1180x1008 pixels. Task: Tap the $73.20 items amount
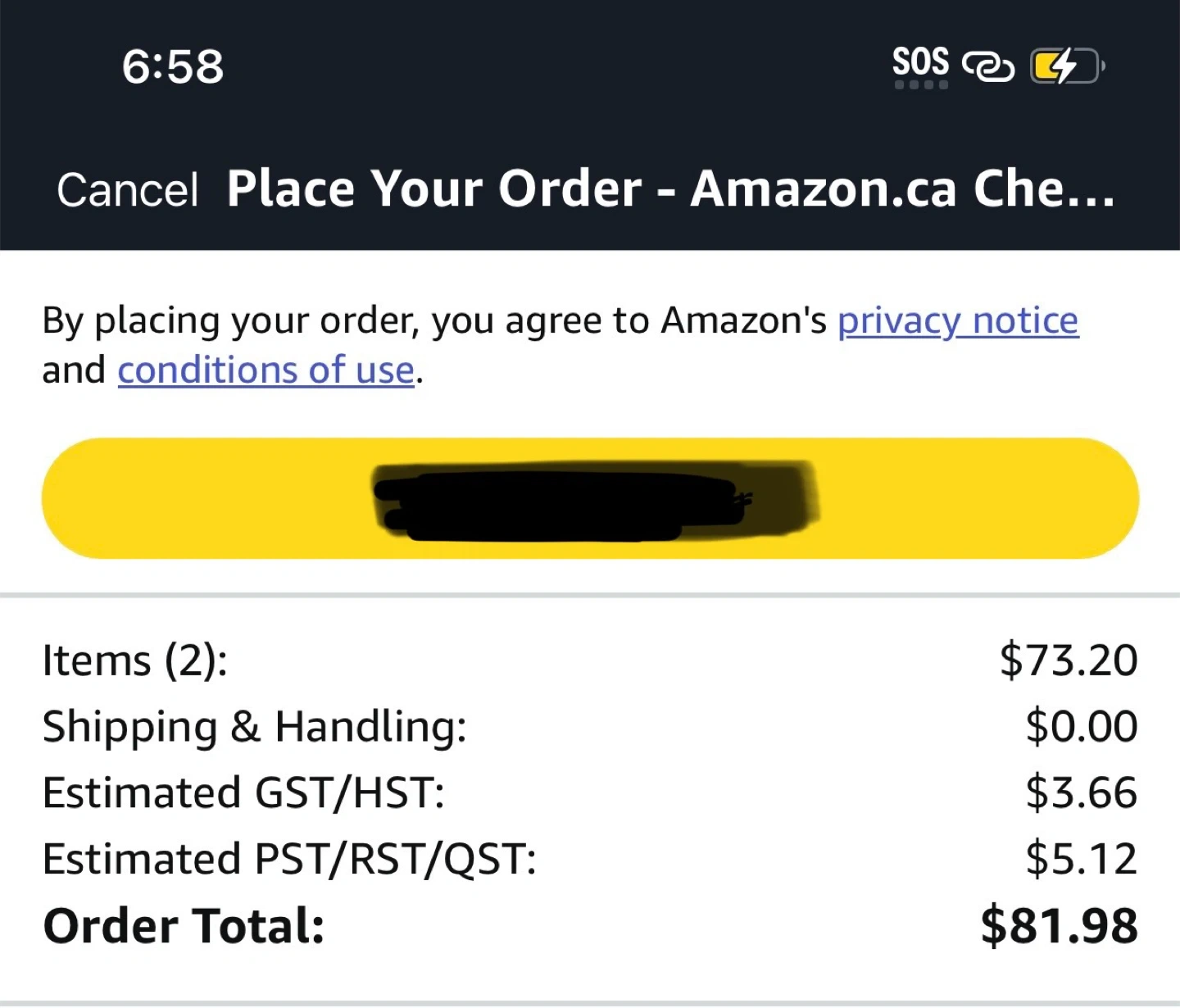[1068, 661]
